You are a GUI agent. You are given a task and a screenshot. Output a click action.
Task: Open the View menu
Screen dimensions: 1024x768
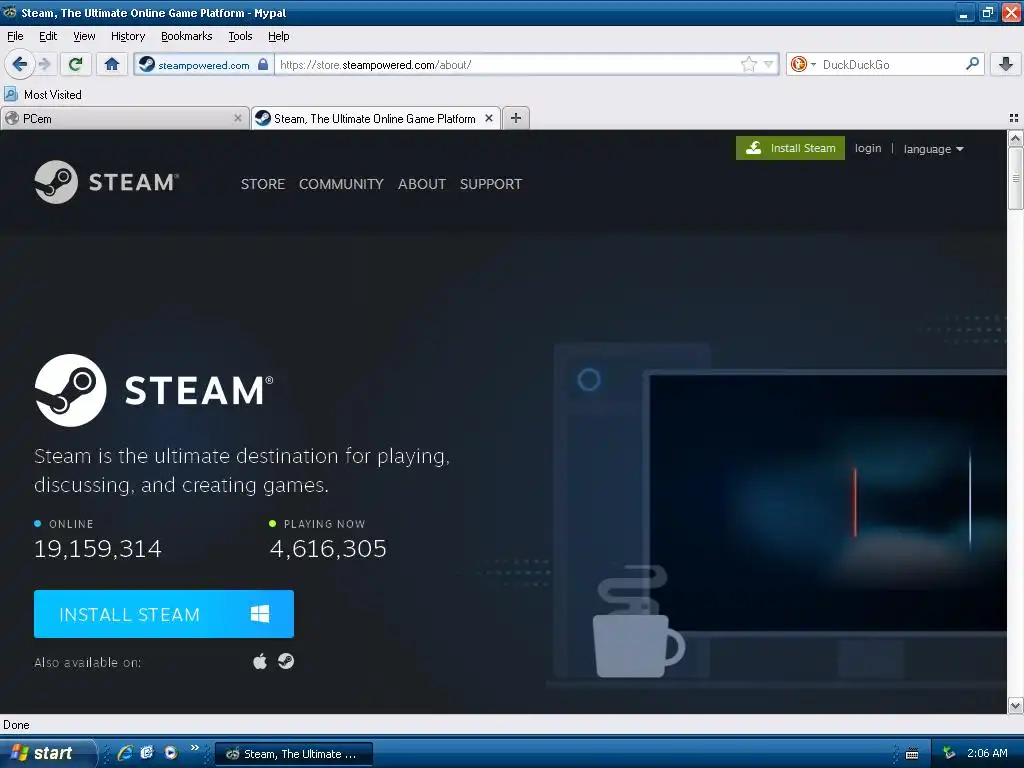(84, 36)
